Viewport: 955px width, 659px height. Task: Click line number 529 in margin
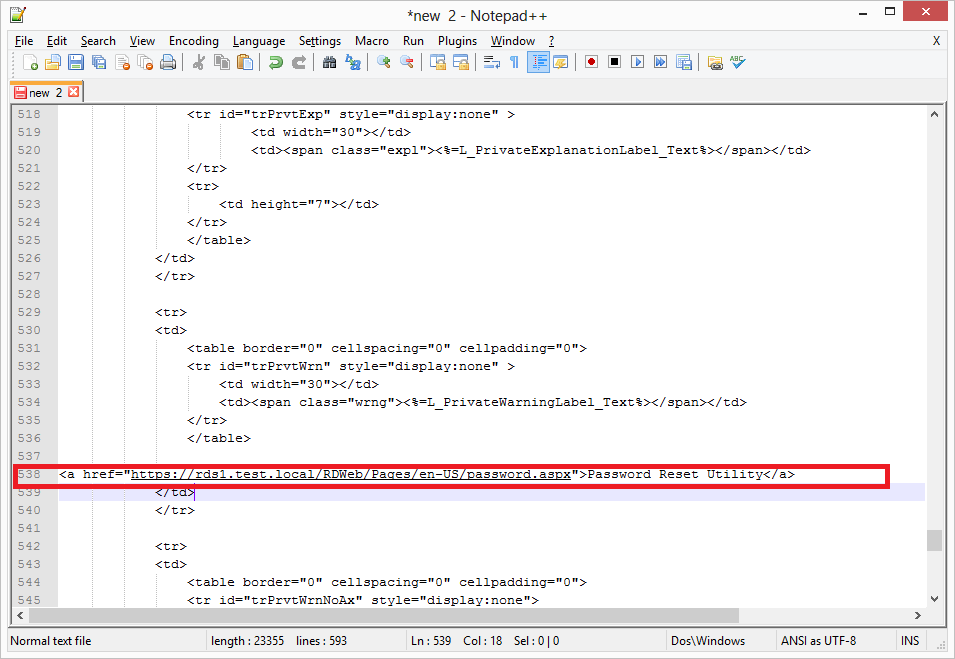29,312
